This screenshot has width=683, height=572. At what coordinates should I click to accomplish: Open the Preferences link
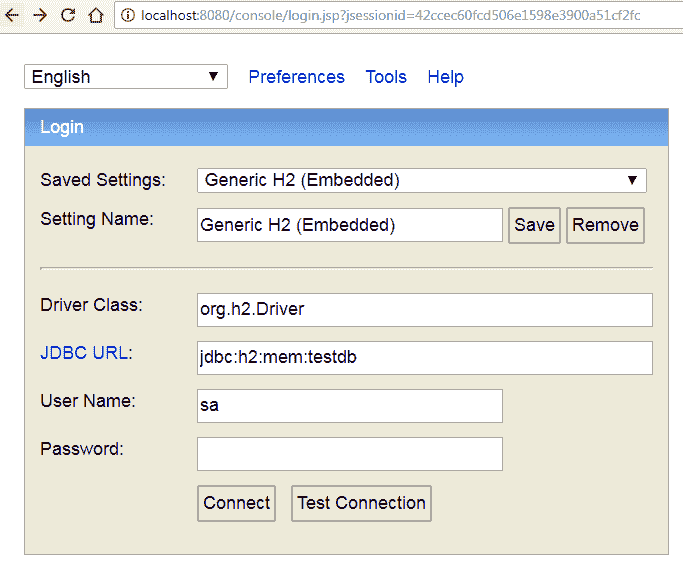[x=296, y=77]
